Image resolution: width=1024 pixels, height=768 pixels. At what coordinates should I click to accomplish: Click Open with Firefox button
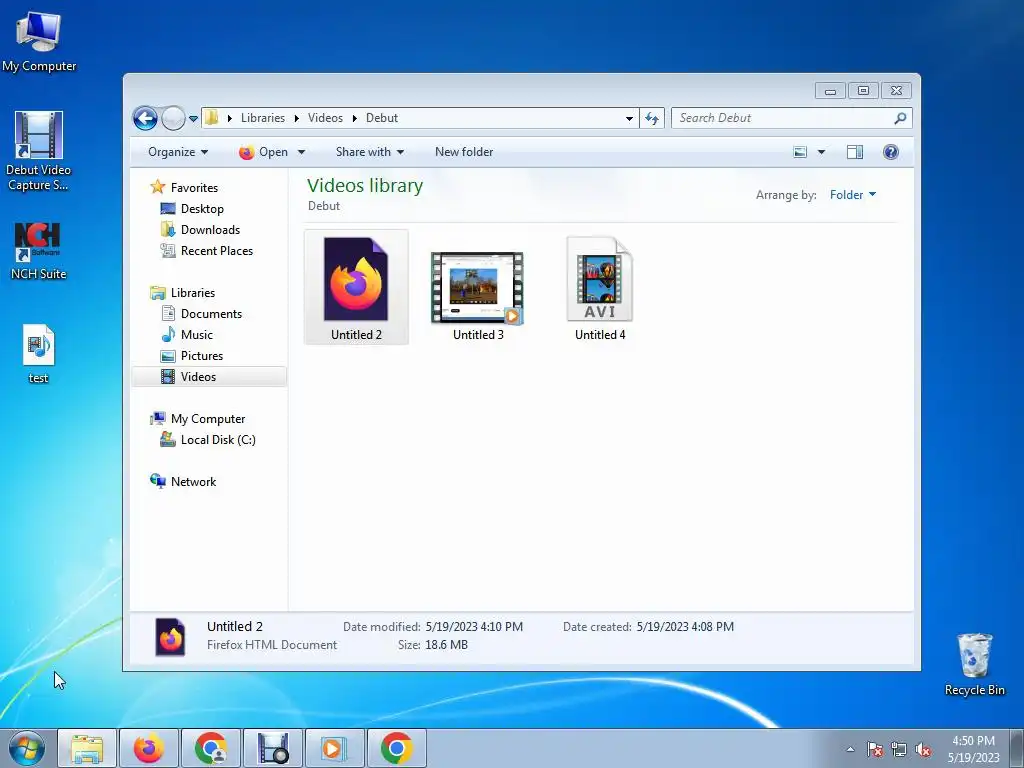coord(264,152)
